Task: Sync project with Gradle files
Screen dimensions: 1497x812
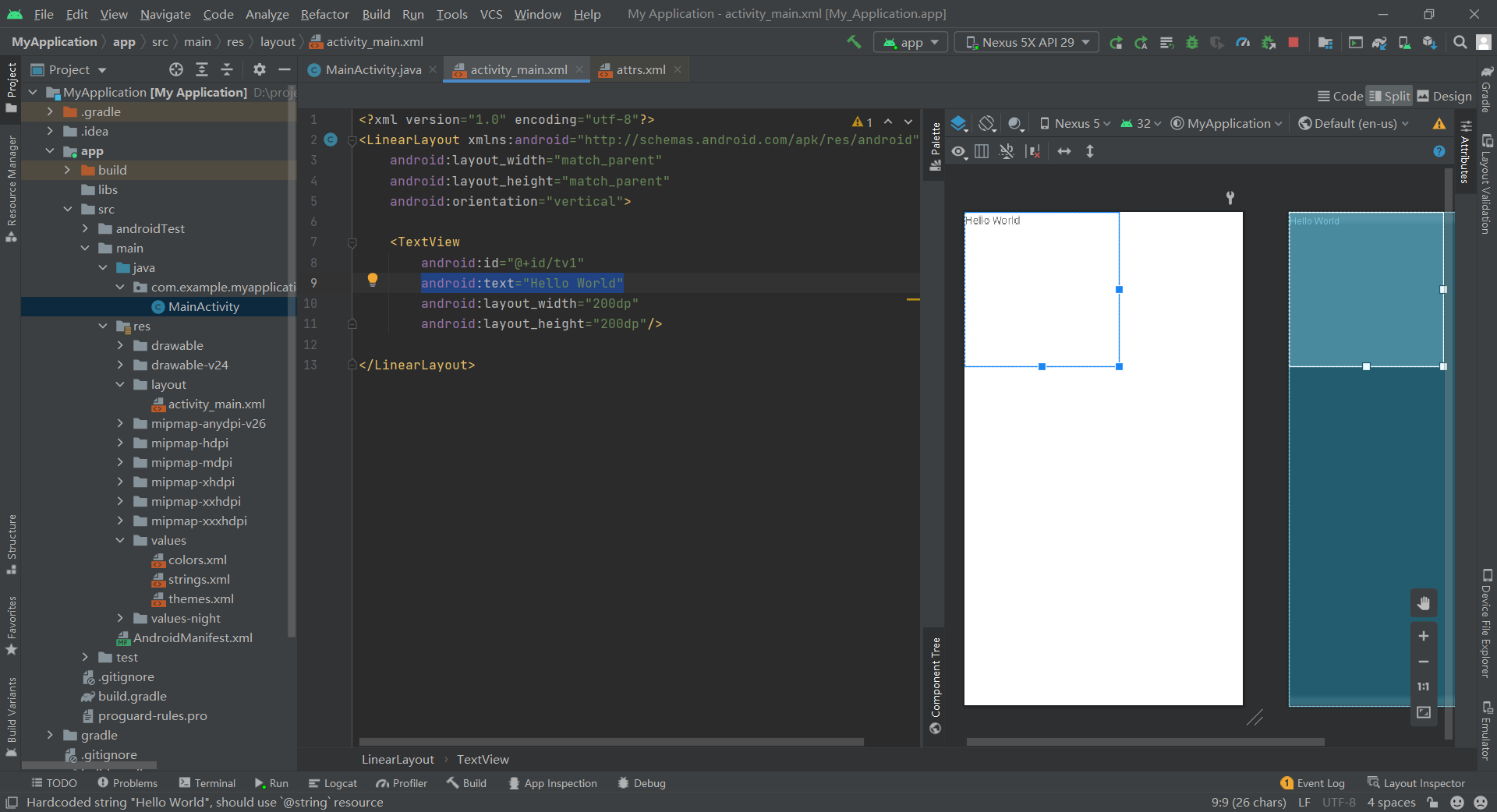Action: (x=1378, y=42)
